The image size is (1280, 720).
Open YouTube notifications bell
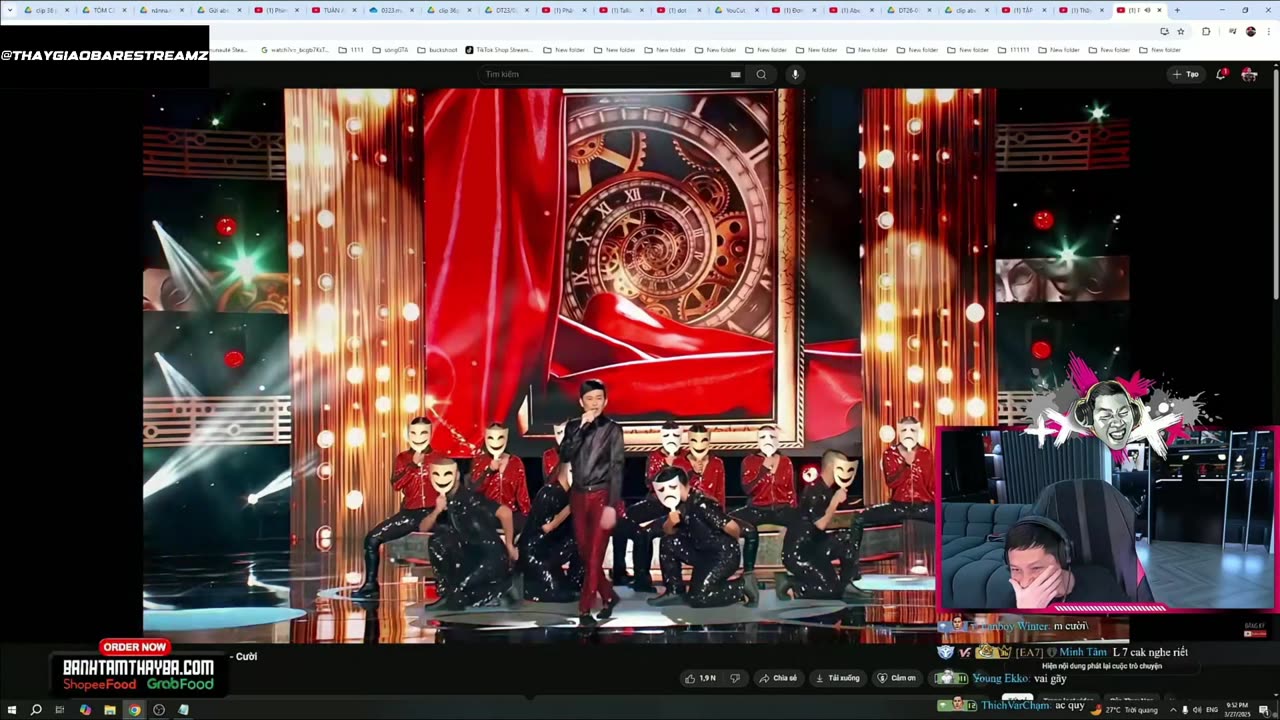click(x=1222, y=74)
